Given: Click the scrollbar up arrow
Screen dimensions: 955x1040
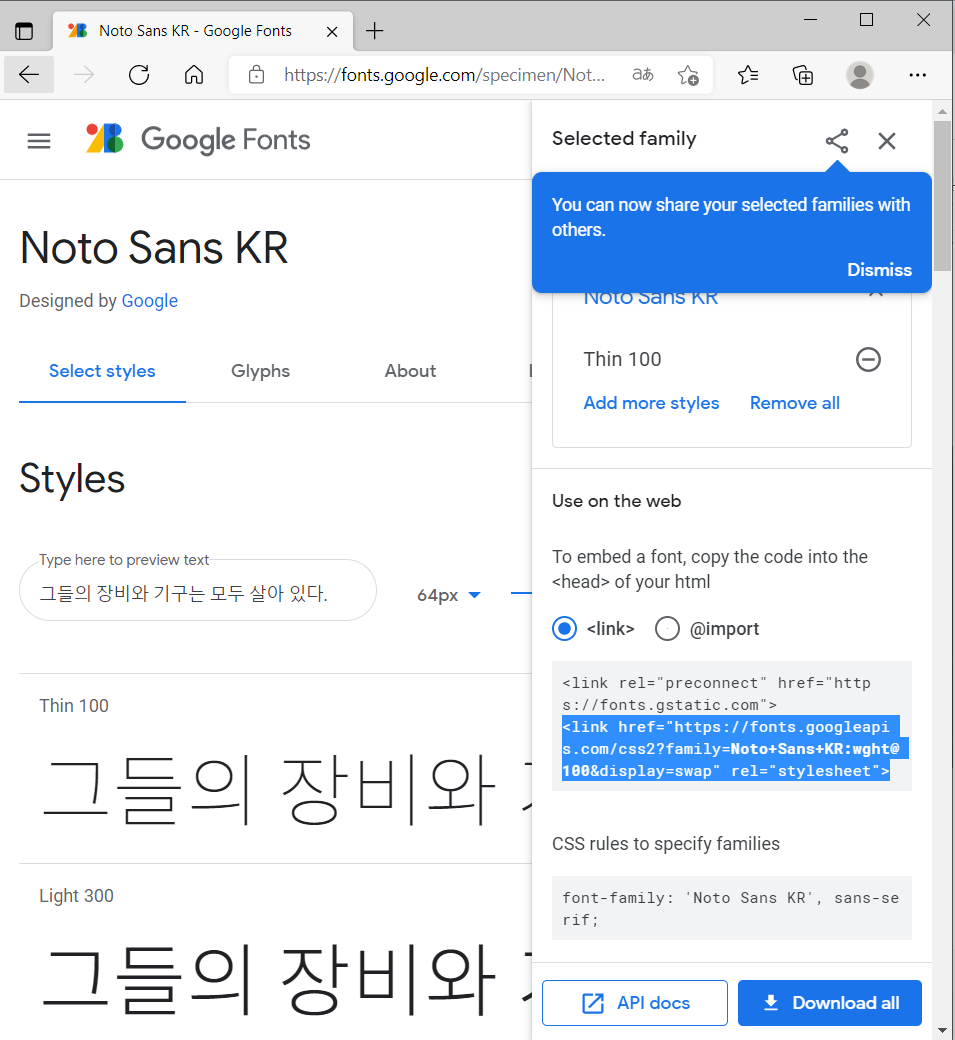Looking at the screenshot, I should pyautogui.click(x=942, y=111).
